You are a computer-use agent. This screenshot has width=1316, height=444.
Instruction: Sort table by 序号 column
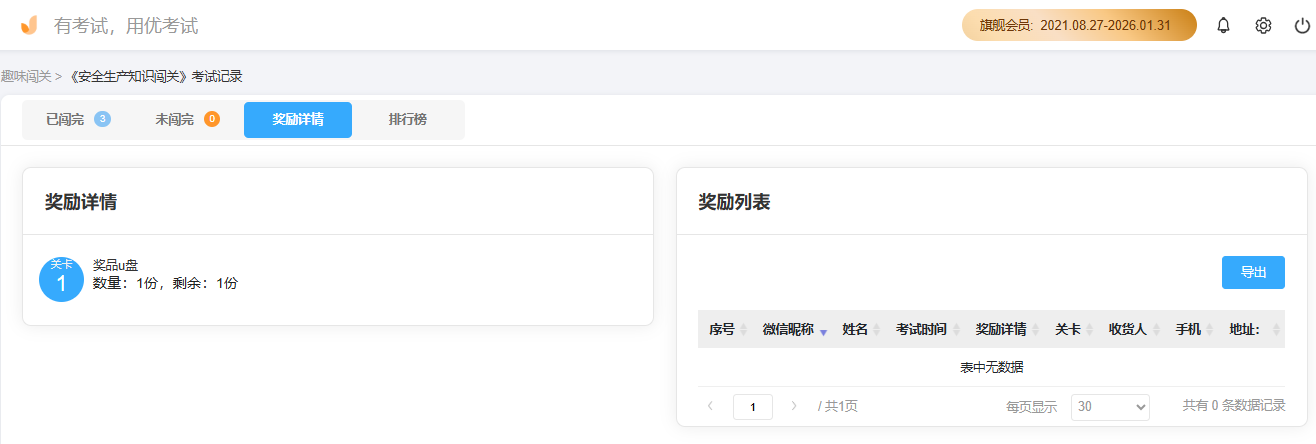point(727,329)
